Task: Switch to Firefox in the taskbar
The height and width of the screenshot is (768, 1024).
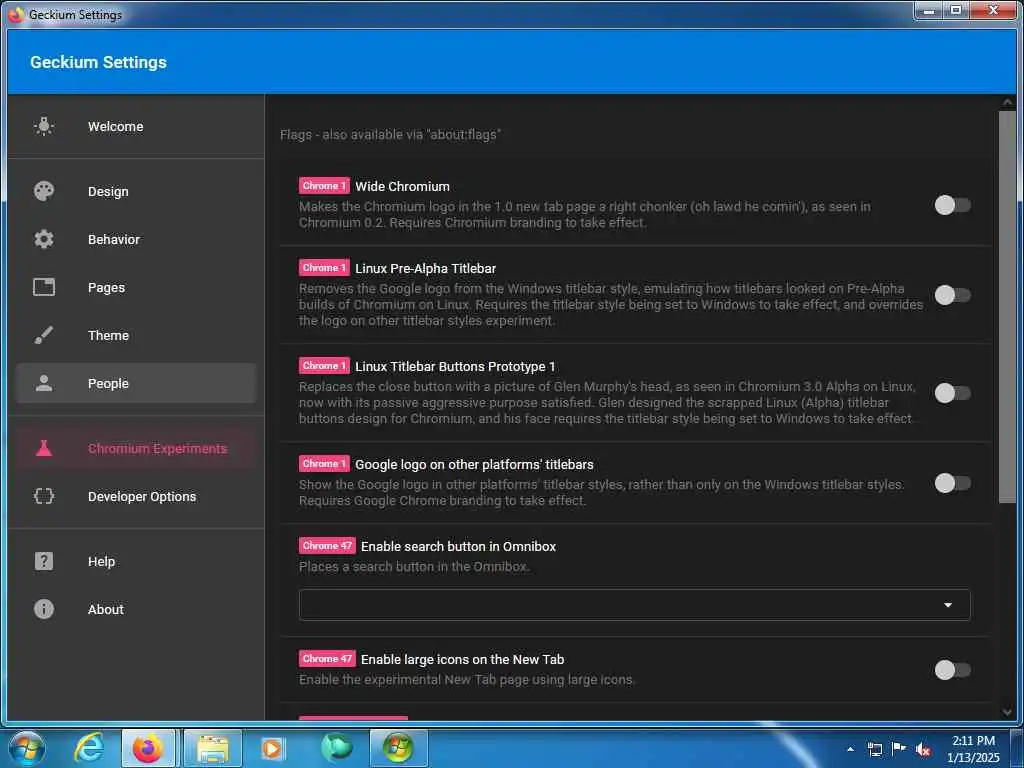Action: point(148,748)
